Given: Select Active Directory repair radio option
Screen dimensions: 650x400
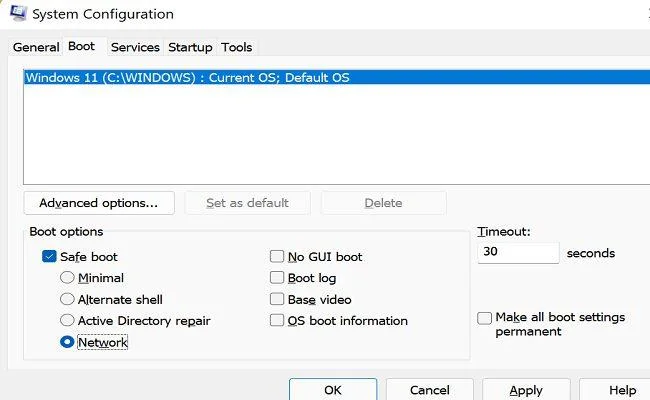Looking at the screenshot, I should (x=67, y=320).
